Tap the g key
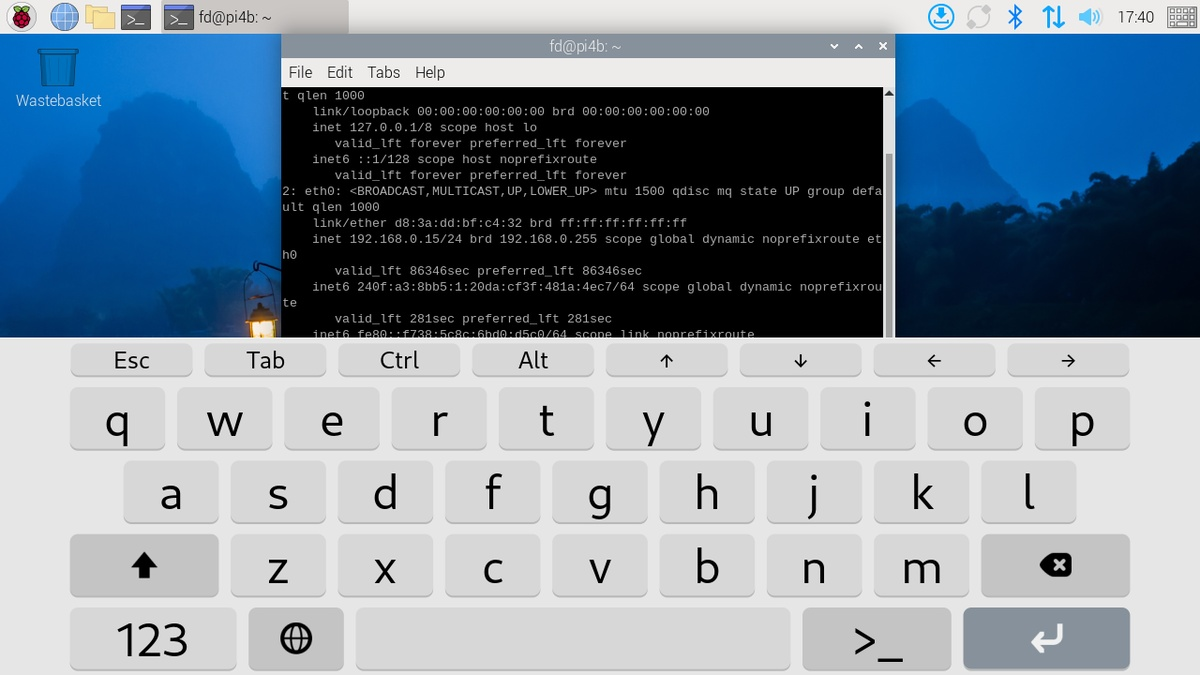 (600, 492)
